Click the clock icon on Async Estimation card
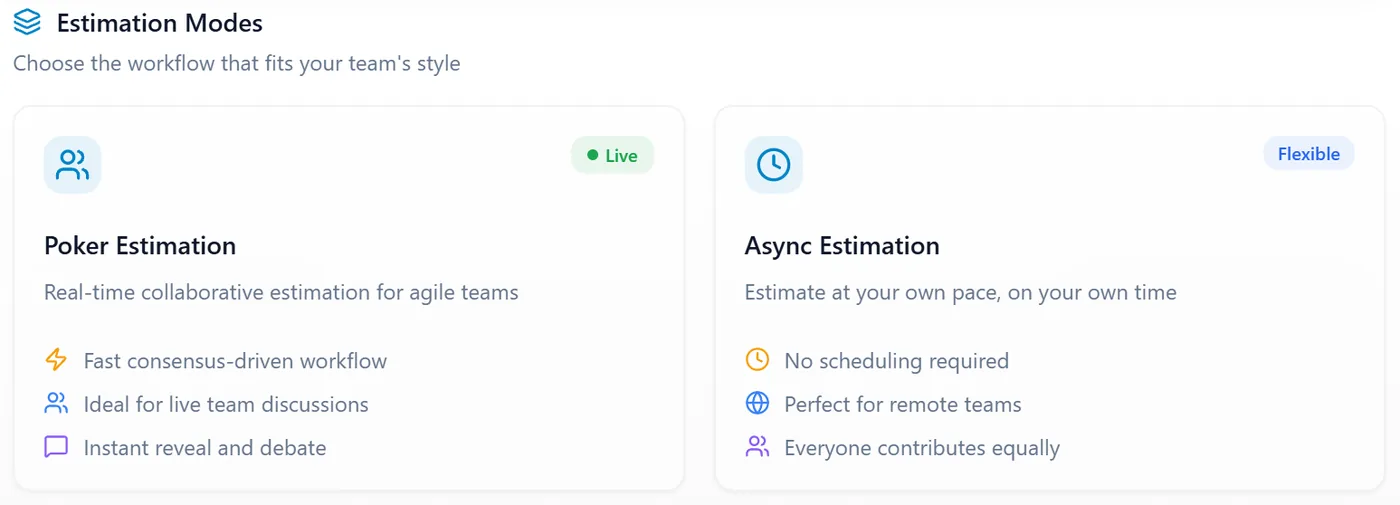The height and width of the screenshot is (505, 1400). 774,165
